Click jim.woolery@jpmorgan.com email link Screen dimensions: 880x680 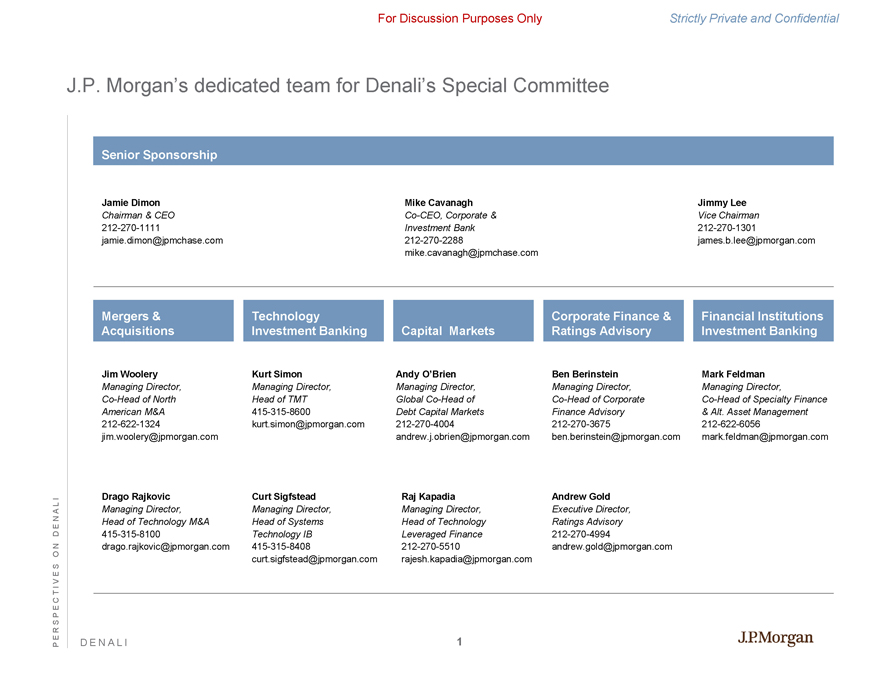coord(160,436)
